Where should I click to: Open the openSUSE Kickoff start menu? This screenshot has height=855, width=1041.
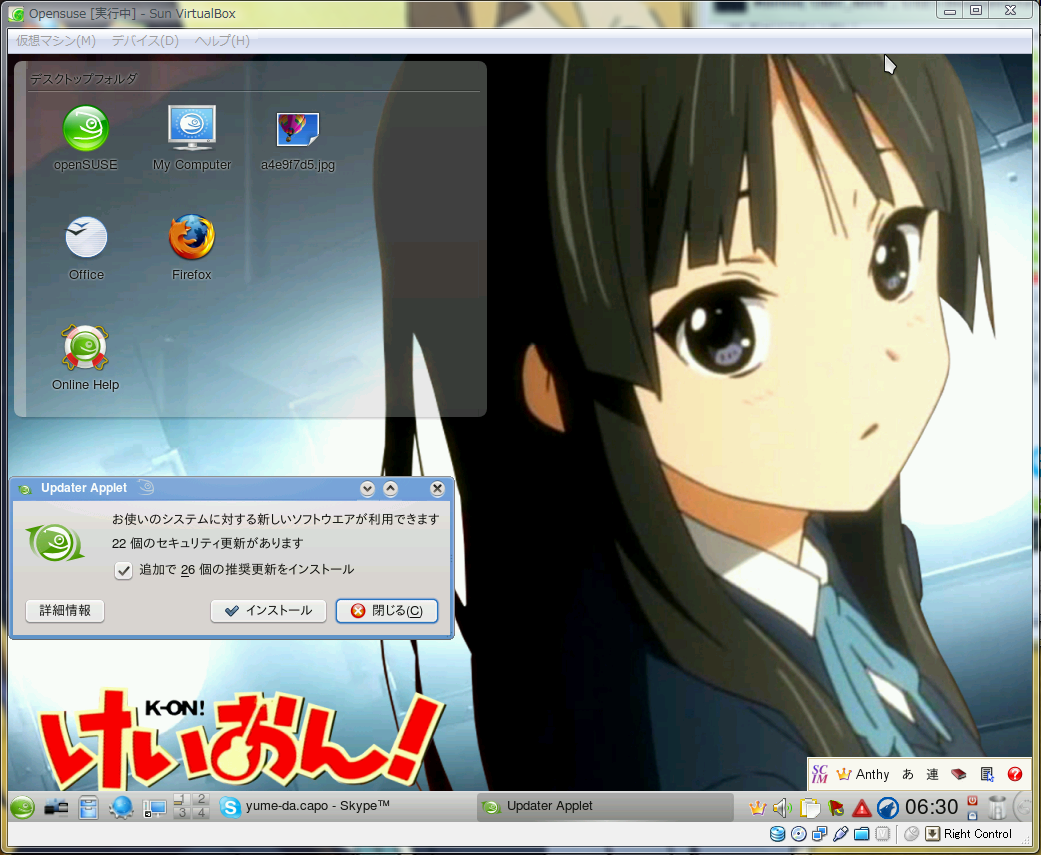tap(22, 808)
